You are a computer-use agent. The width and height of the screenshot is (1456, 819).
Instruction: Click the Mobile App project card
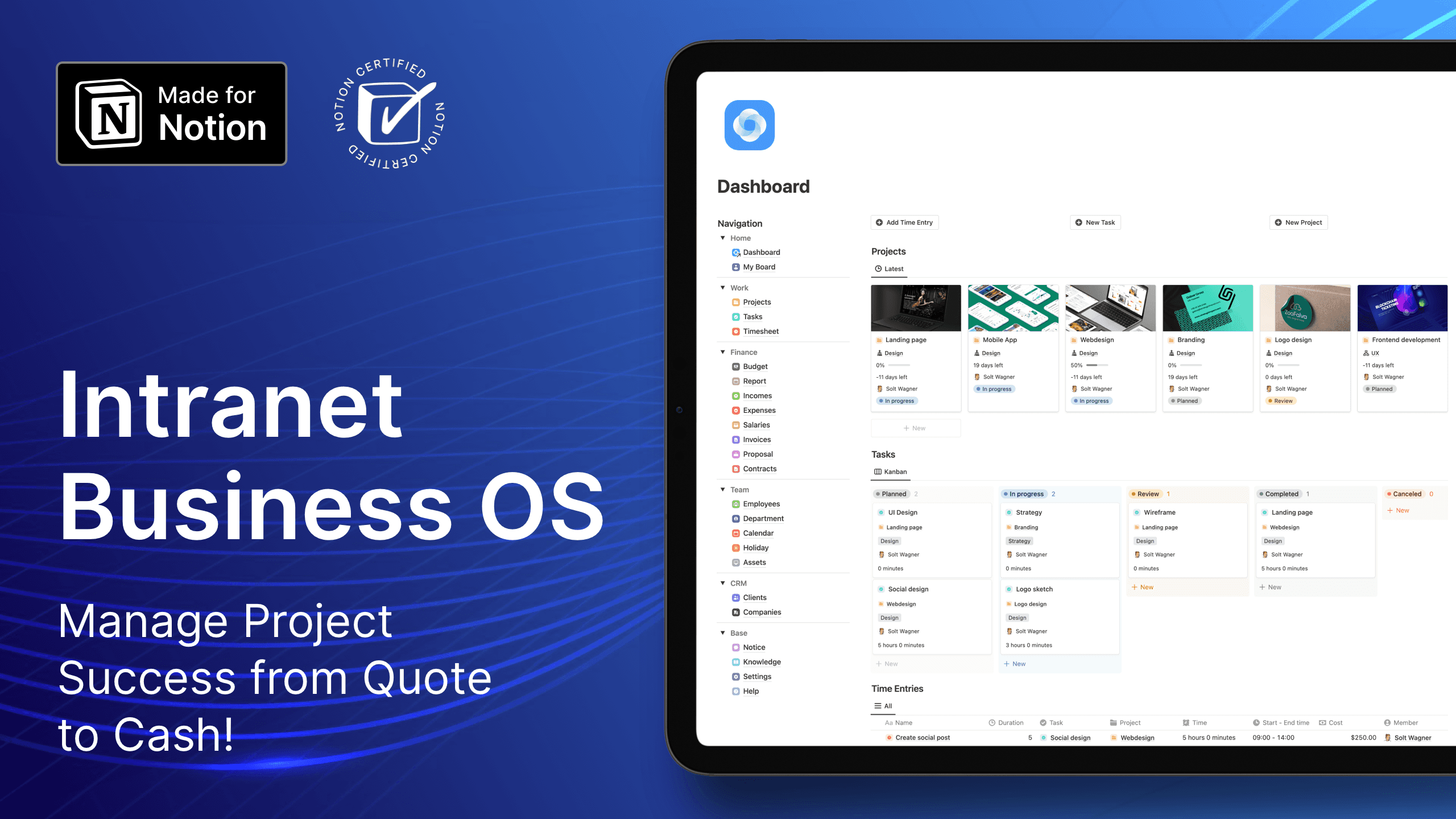(1013, 345)
